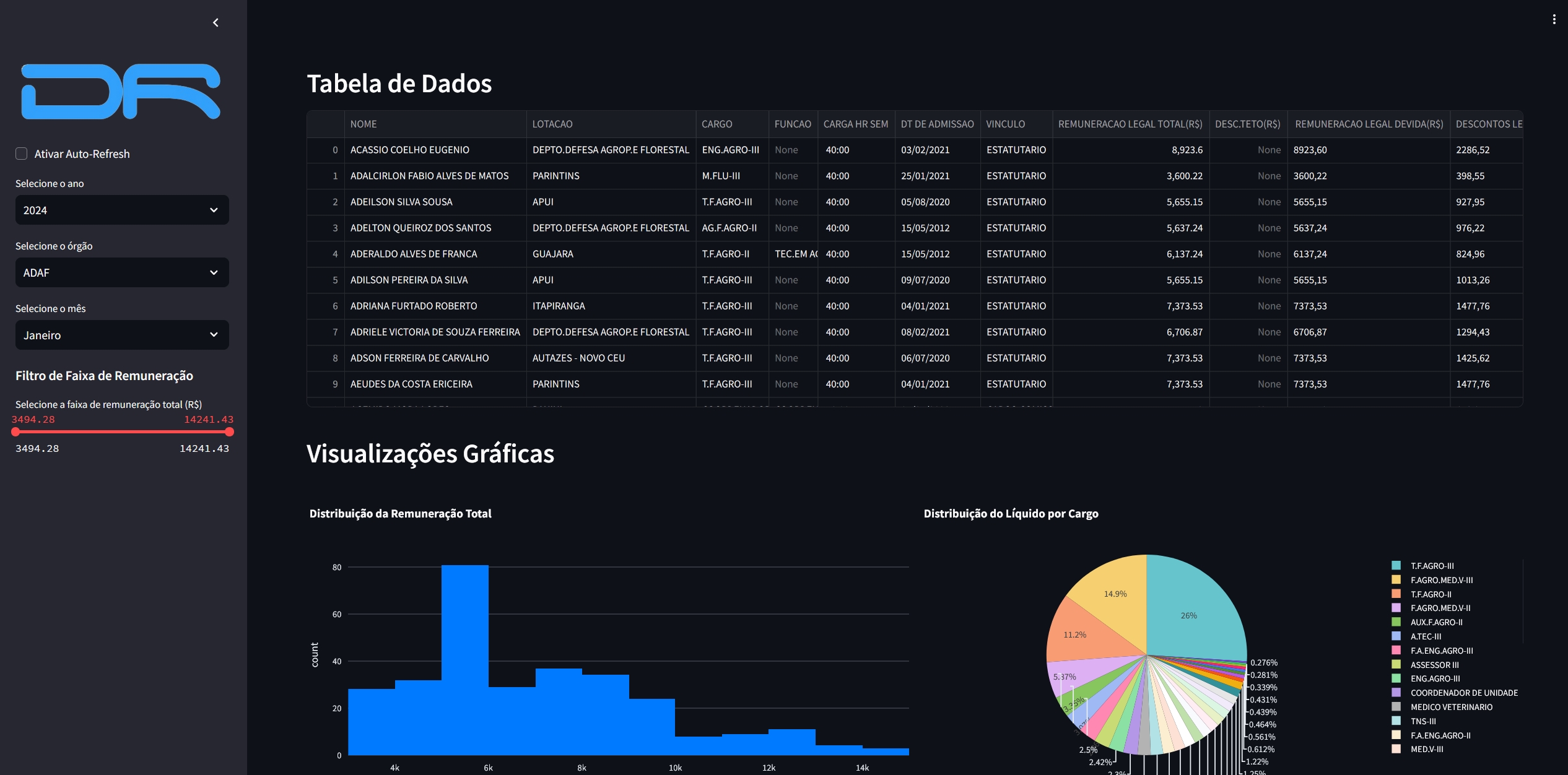This screenshot has width=1568, height=775.
Task: Click admission date 03/02/2021 cell
Action: click(938, 150)
